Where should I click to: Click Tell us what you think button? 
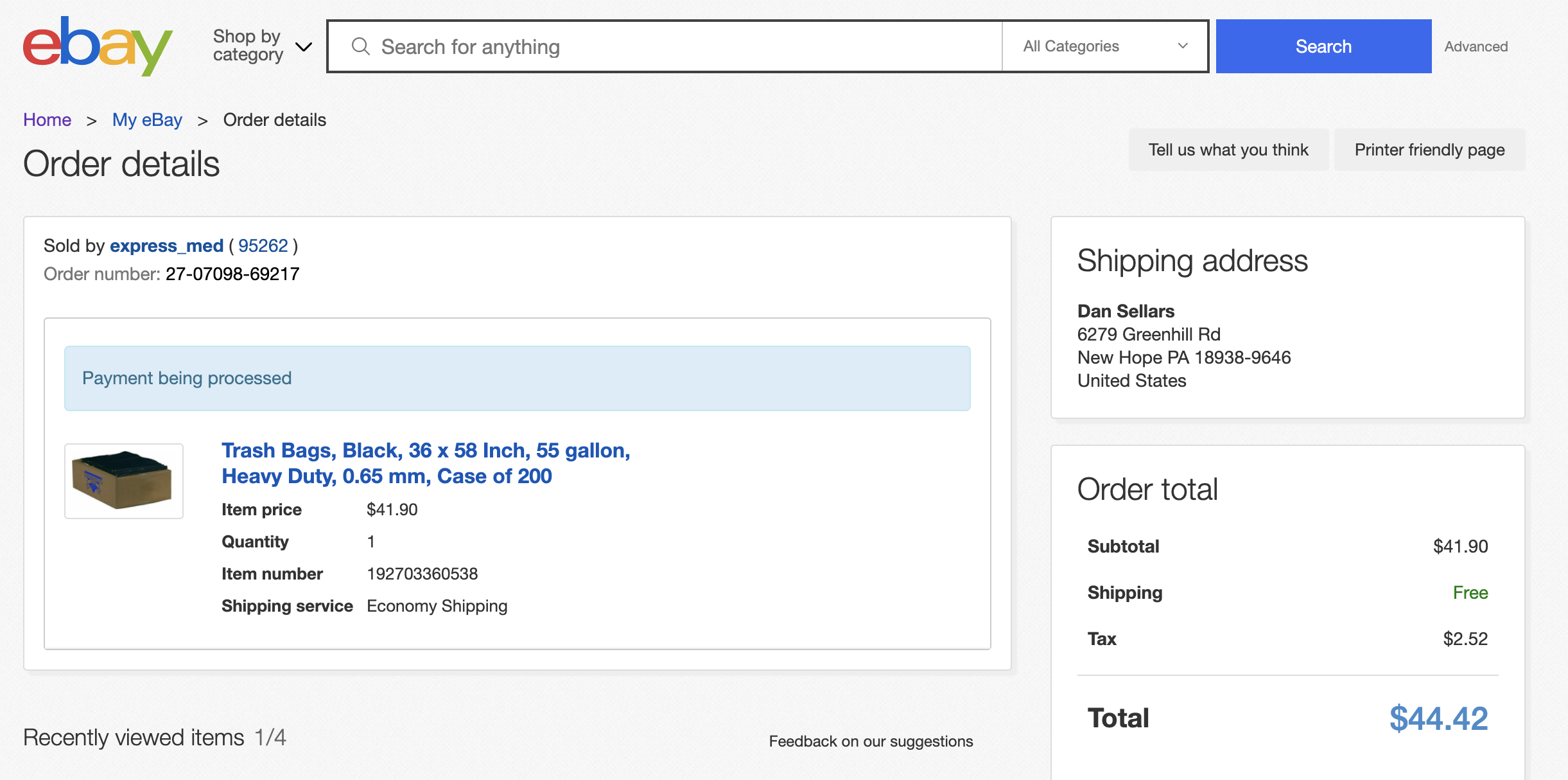[x=1228, y=150]
